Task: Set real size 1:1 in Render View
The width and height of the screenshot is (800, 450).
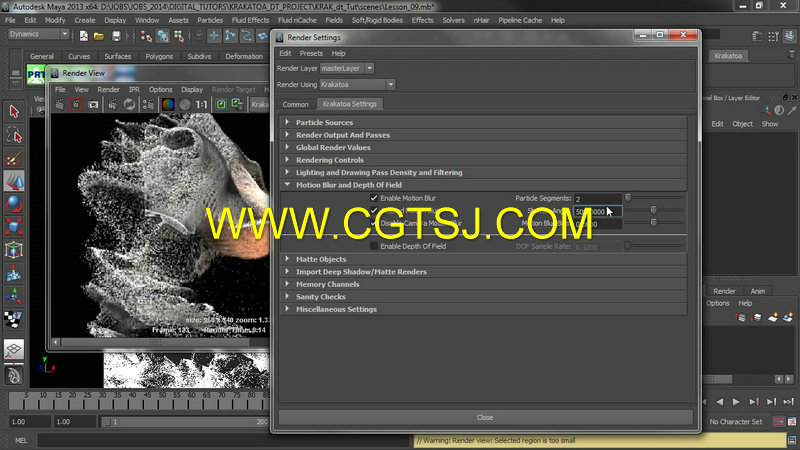Action: tap(202, 105)
